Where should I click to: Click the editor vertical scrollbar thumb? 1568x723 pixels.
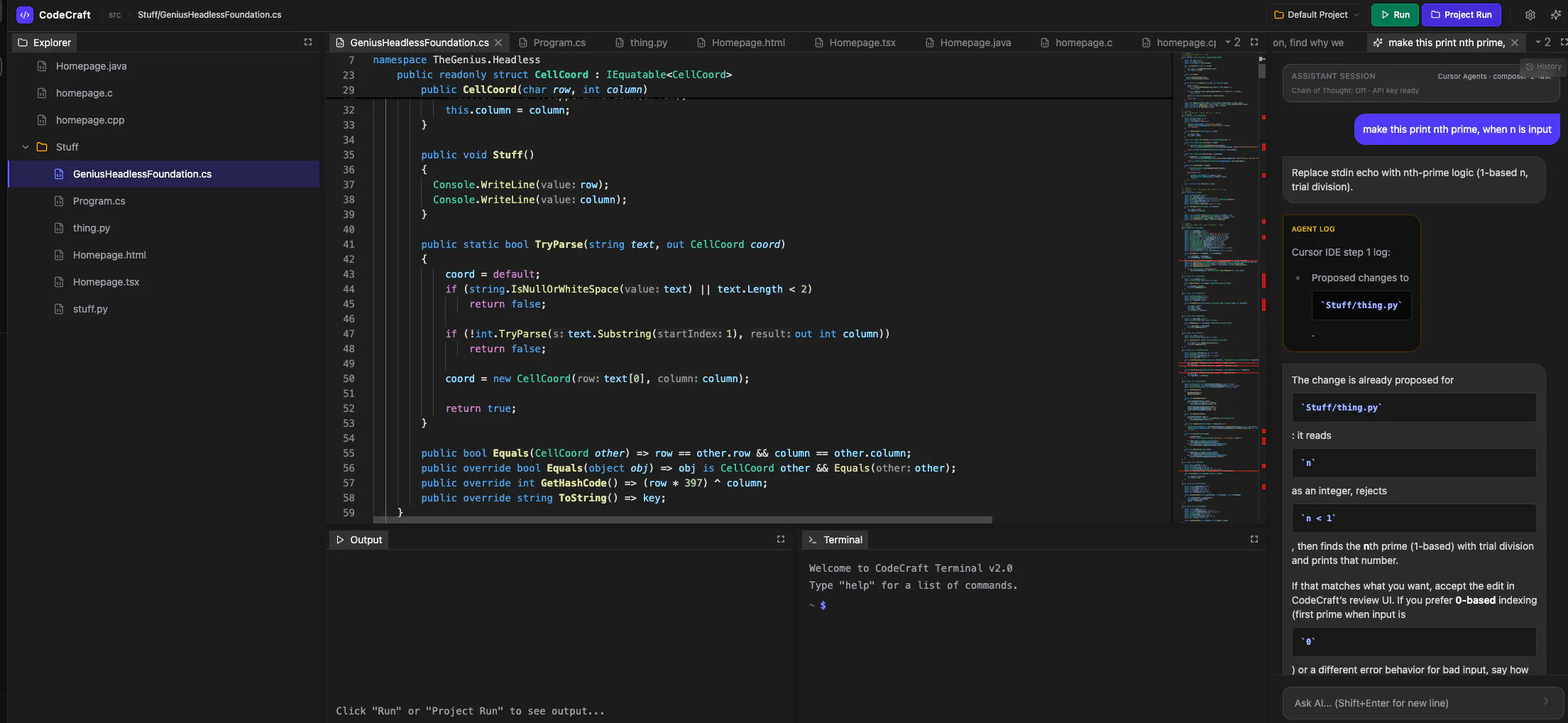pos(1262,71)
